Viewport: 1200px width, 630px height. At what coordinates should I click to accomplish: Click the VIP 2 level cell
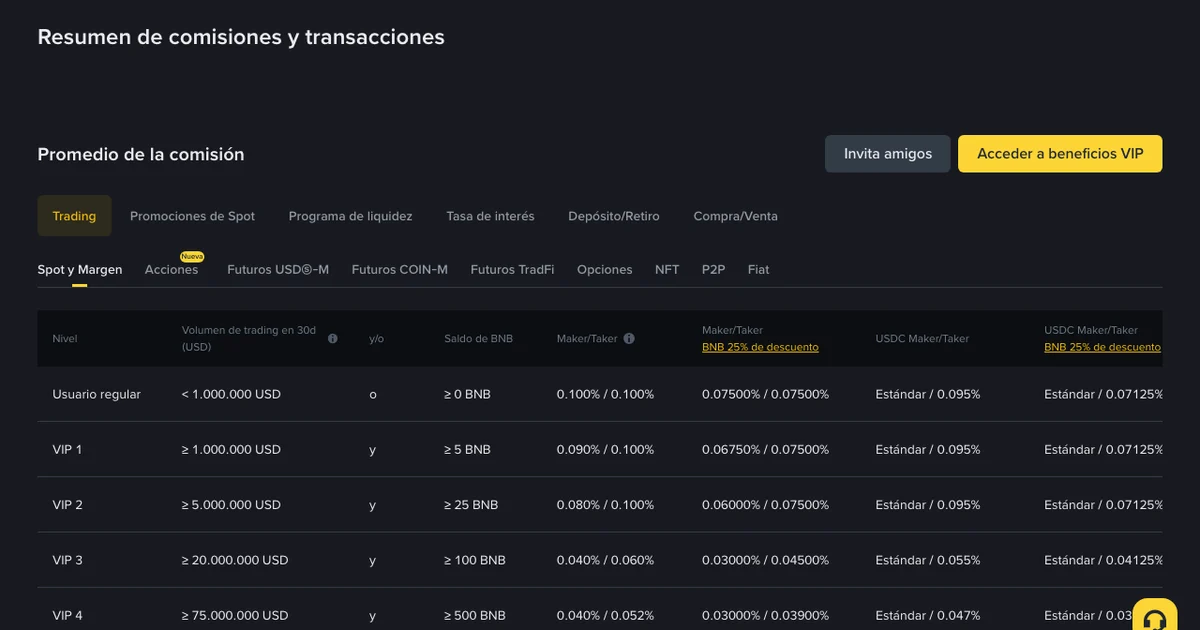67,505
